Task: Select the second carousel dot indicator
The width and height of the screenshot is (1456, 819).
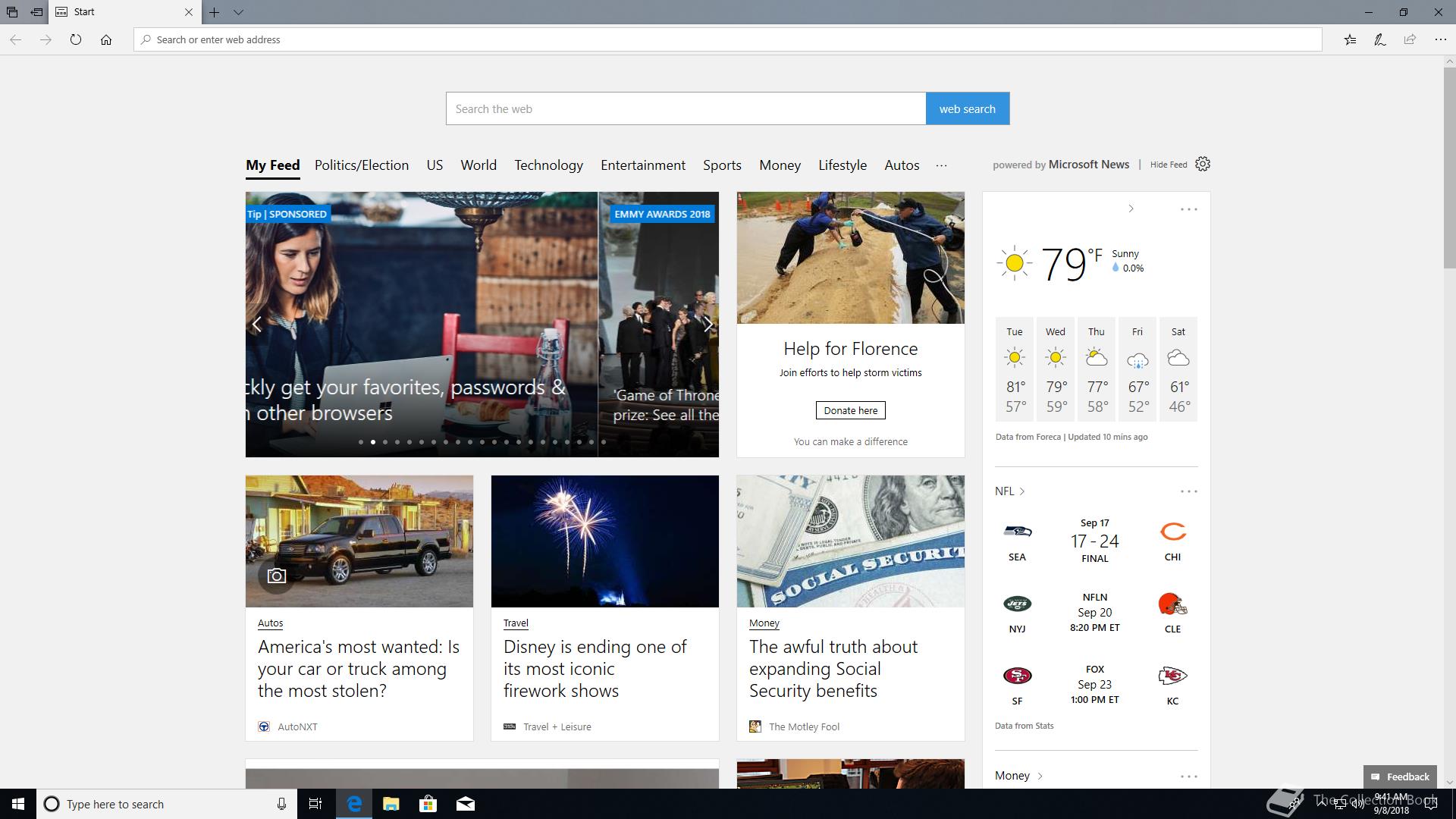Action: pos(373,442)
